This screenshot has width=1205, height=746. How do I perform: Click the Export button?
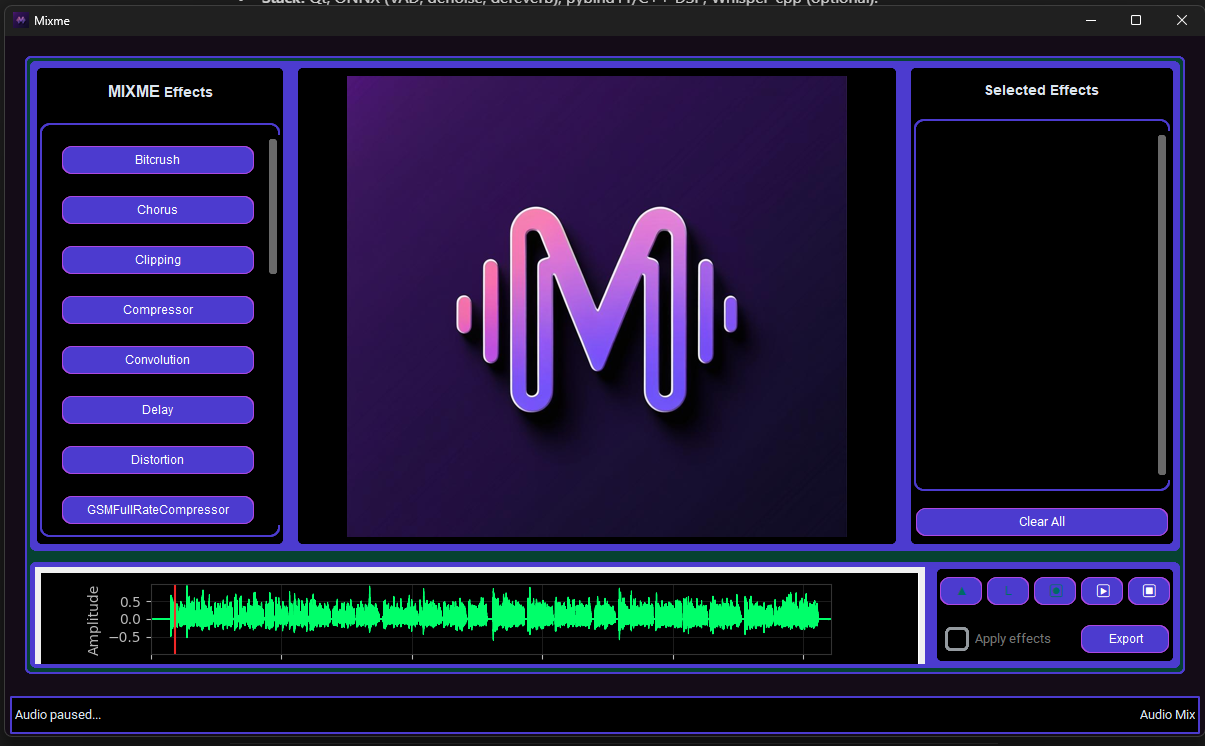point(1125,638)
